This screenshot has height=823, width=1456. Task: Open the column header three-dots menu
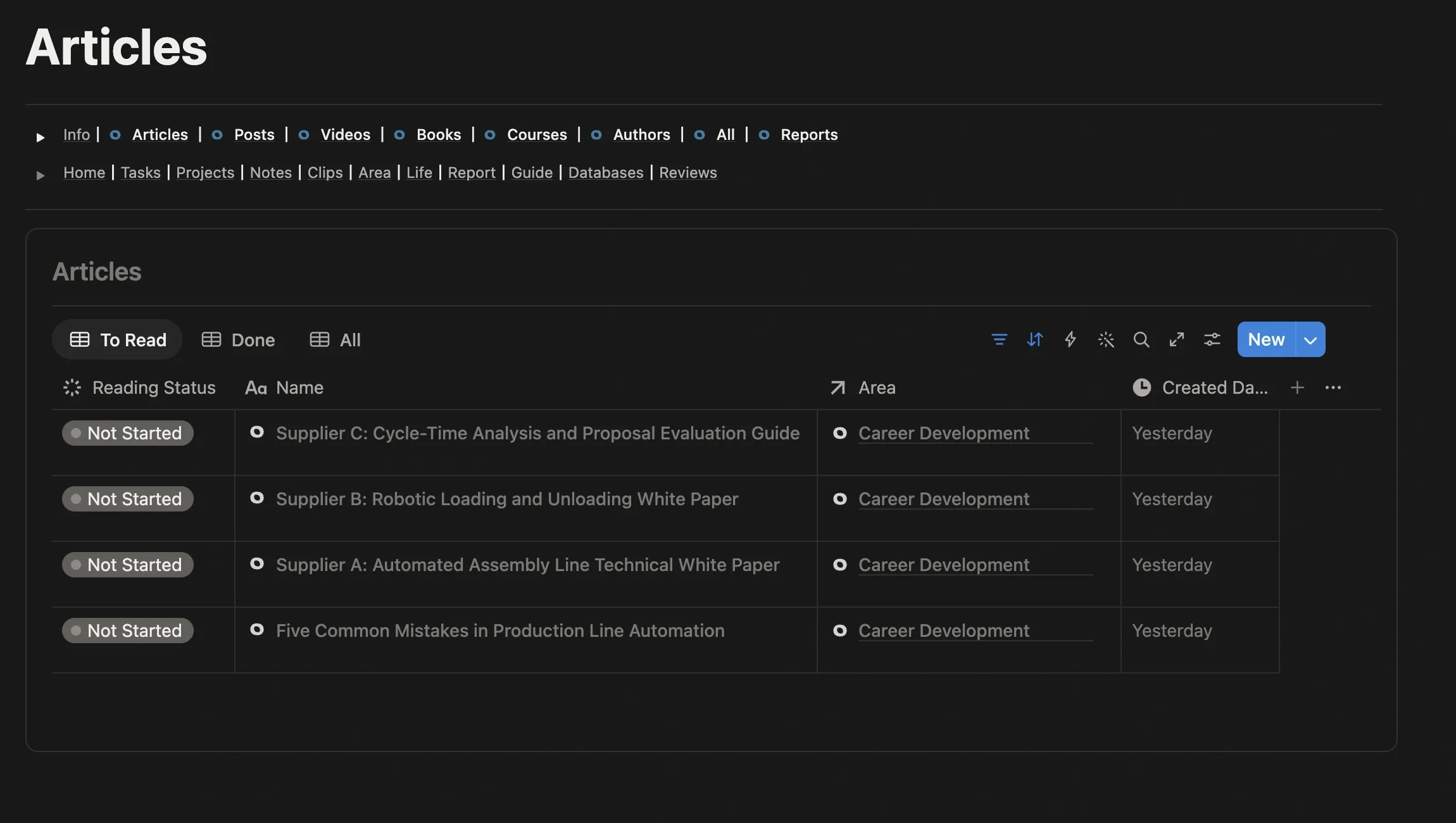tap(1333, 387)
